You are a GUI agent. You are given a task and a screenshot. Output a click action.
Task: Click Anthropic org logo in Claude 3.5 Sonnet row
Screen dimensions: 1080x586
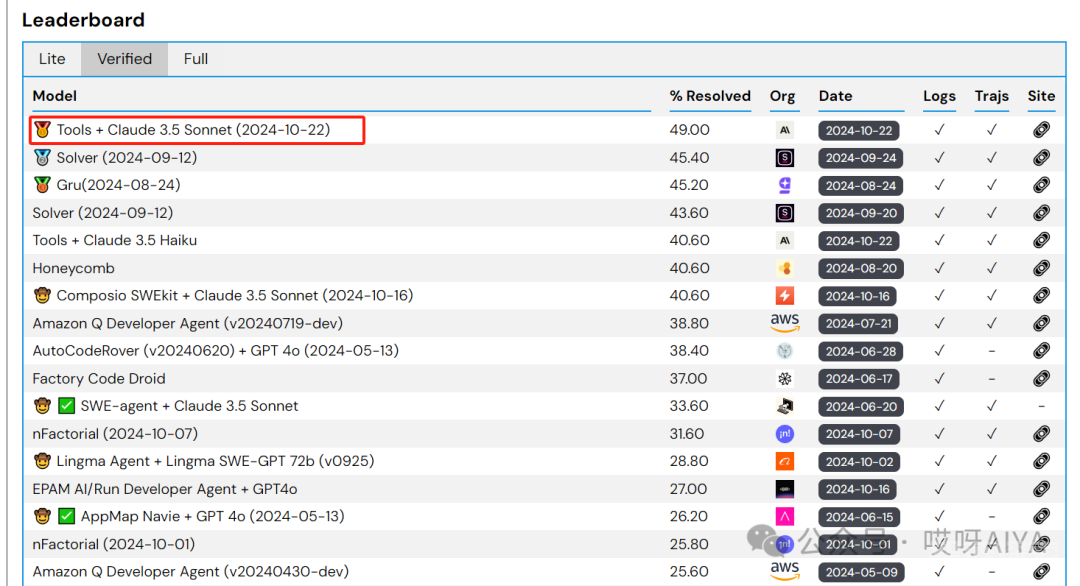pos(785,130)
